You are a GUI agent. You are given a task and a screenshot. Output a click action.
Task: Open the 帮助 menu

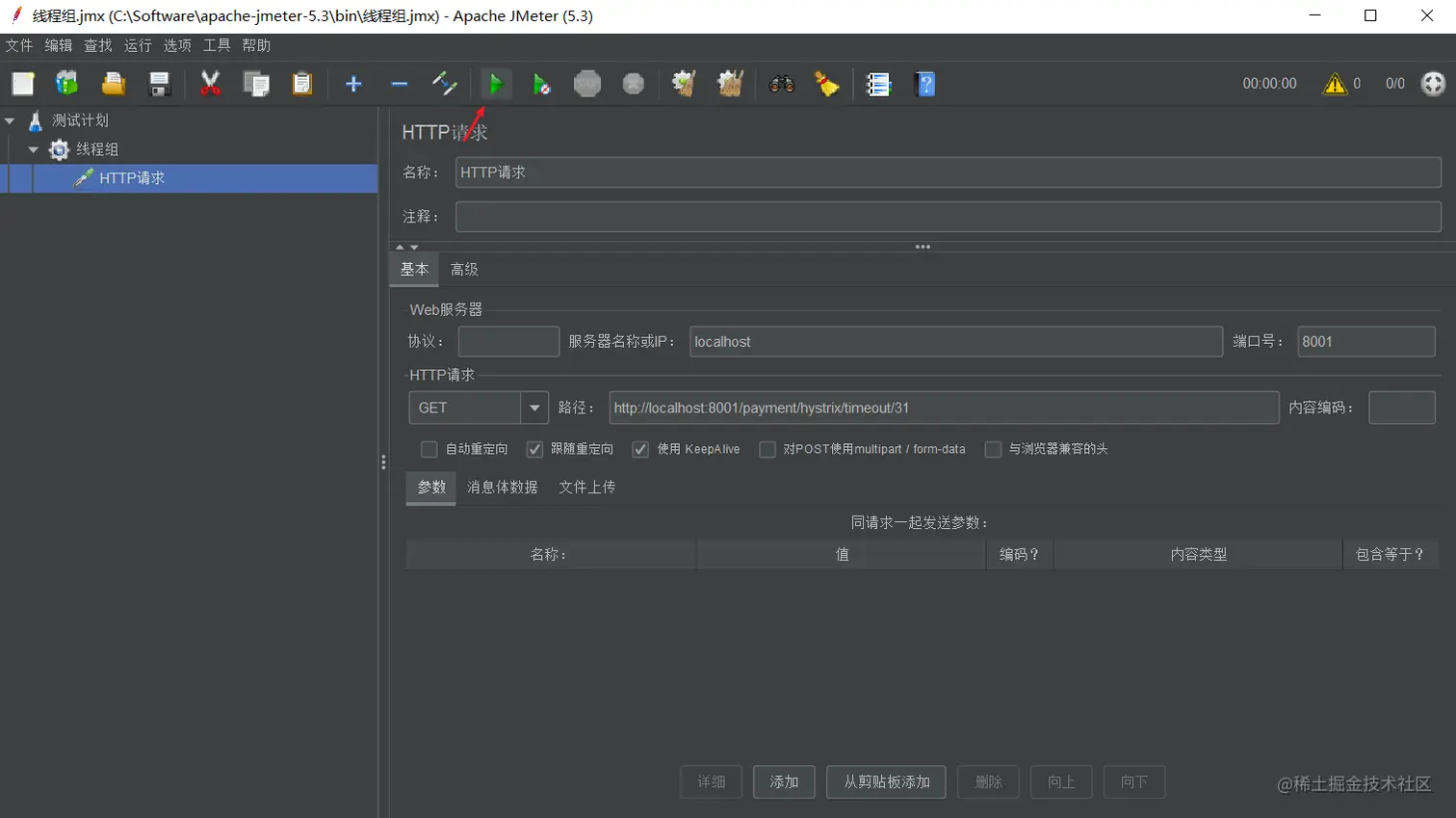pyautogui.click(x=256, y=45)
